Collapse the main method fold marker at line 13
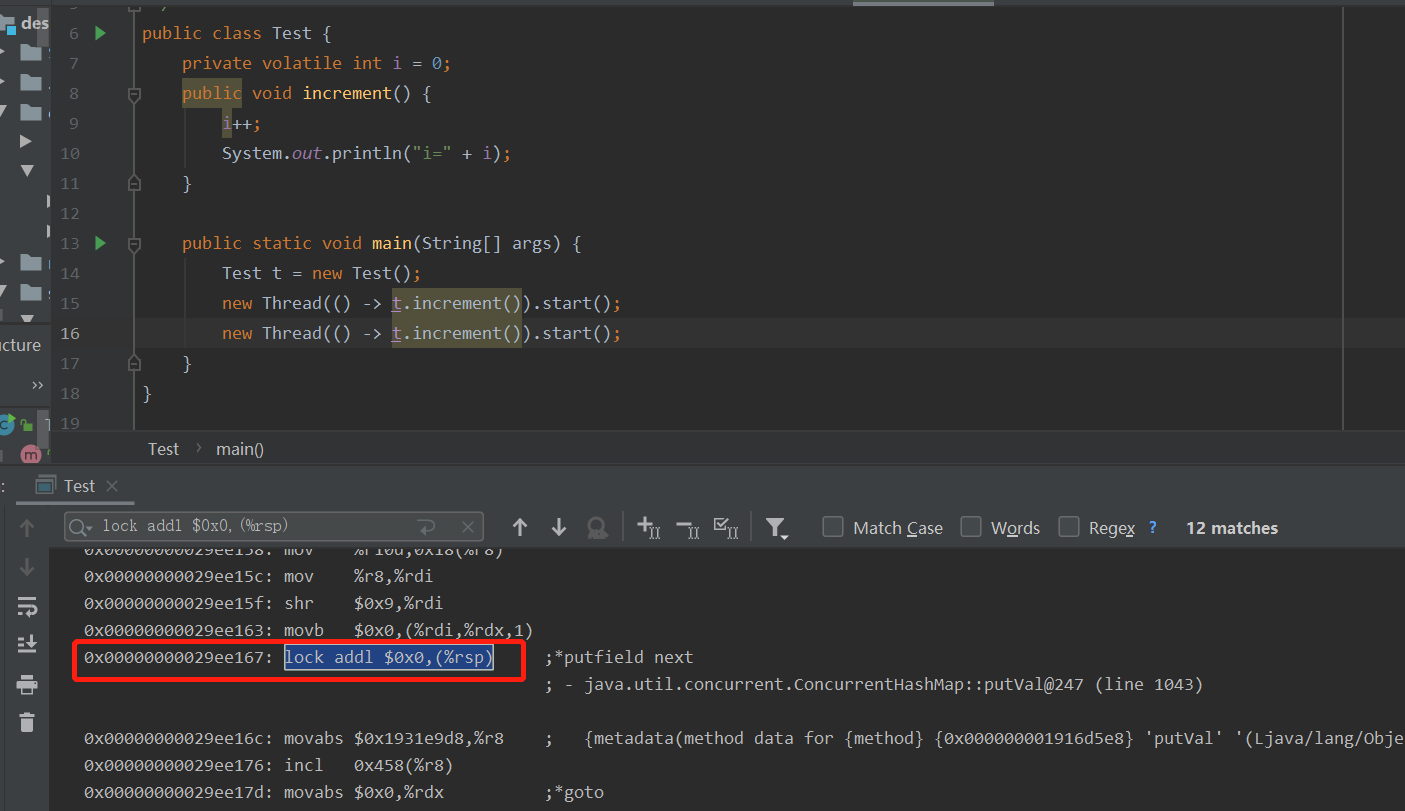This screenshot has height=811, width=1405. point(134,244)
